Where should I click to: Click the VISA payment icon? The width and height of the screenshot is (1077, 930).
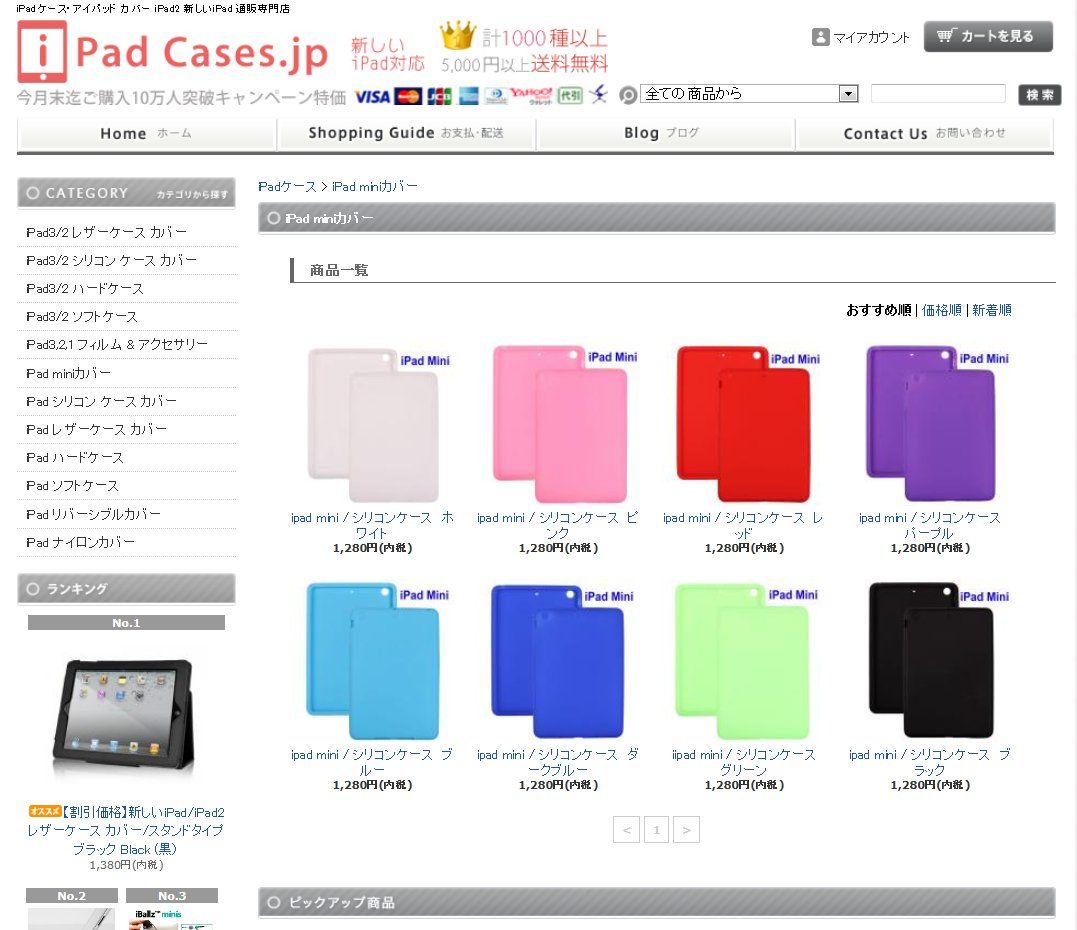click(x=372, y=97)
